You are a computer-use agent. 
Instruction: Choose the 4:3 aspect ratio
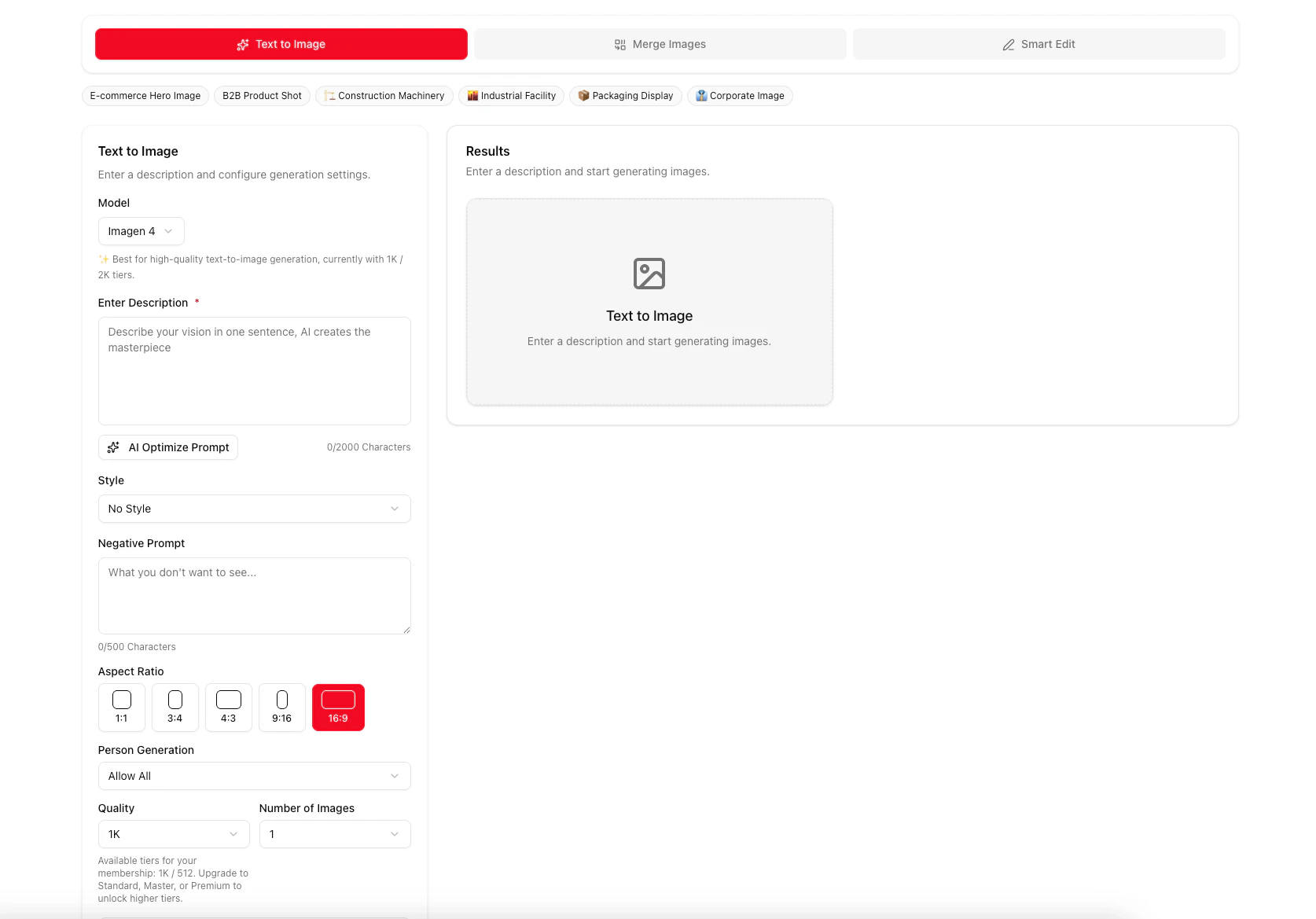229,708
